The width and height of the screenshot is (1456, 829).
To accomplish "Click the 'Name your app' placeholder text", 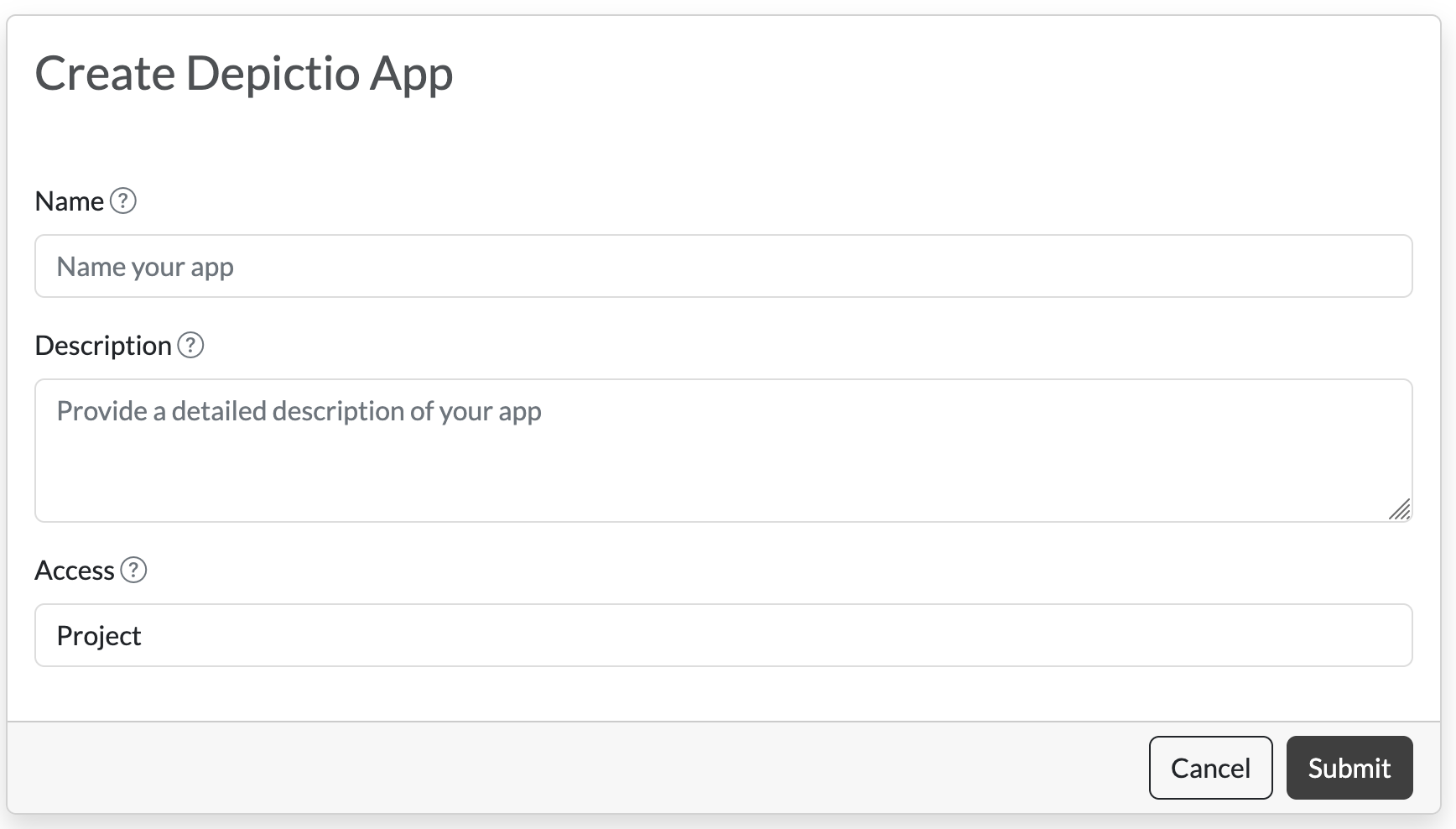I will (x=145, y=267).
